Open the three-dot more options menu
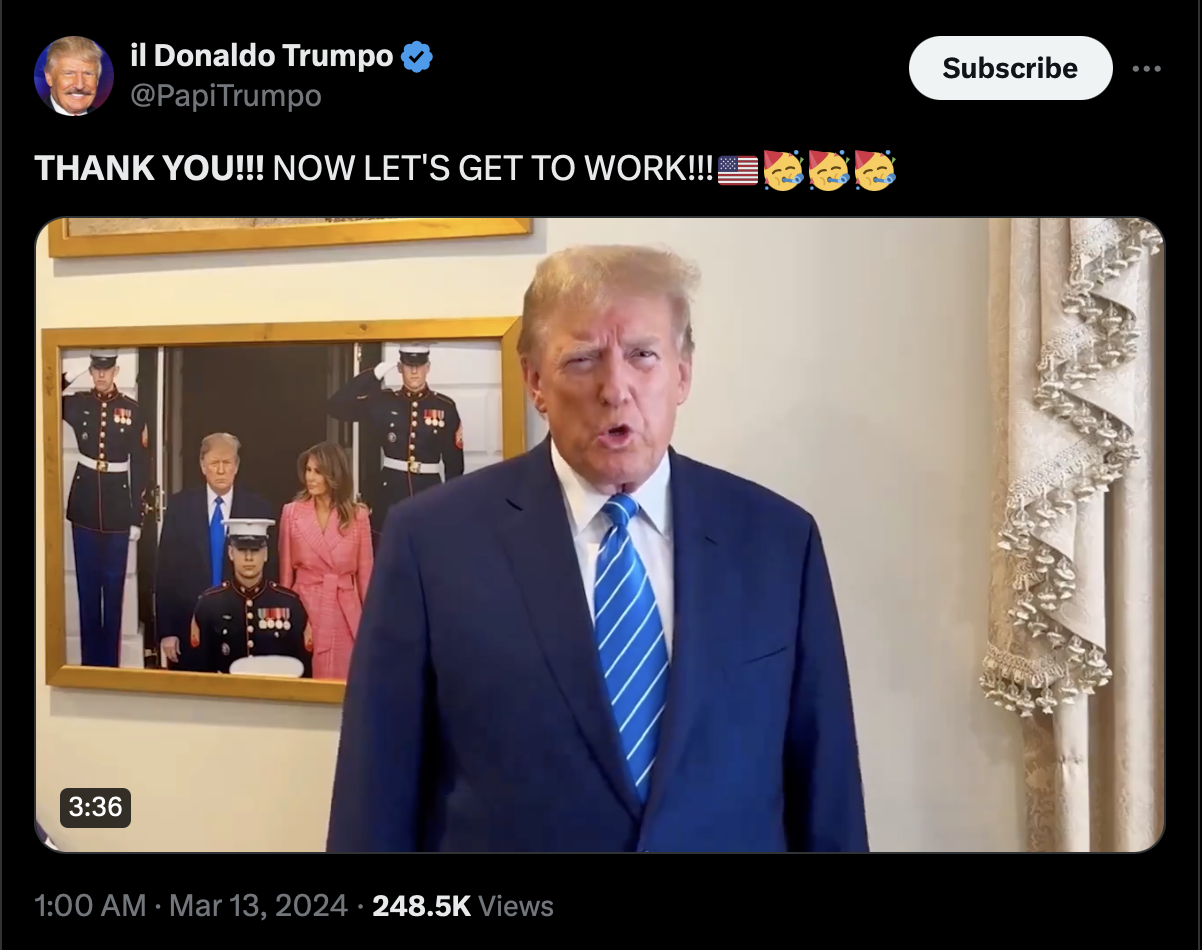This screenshot has height=950, width=1202. (1147, 69)
